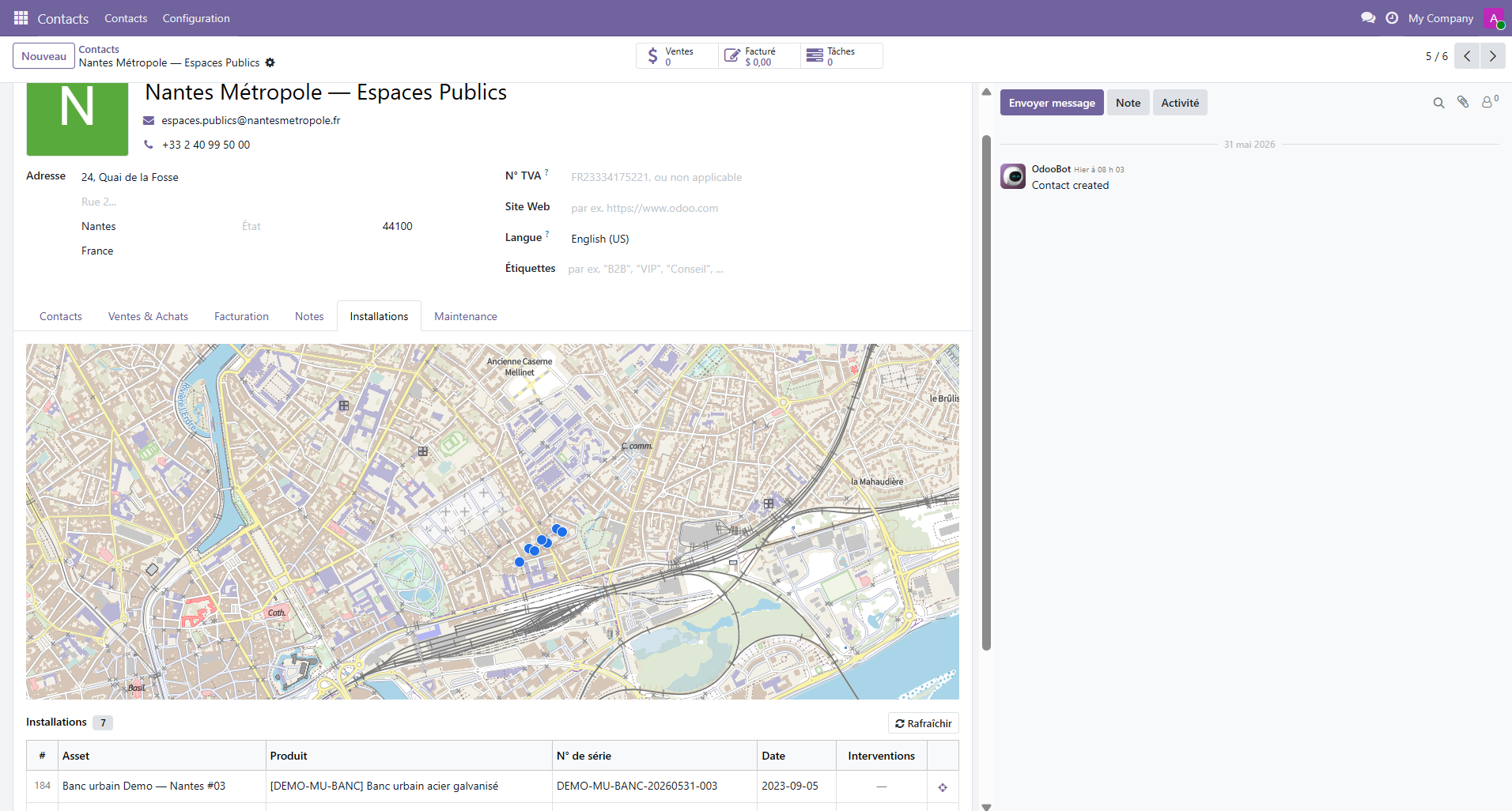Click the email envelope icon
The height and width of the screenshot is (811, 1512).
click(x=149, y=120)
